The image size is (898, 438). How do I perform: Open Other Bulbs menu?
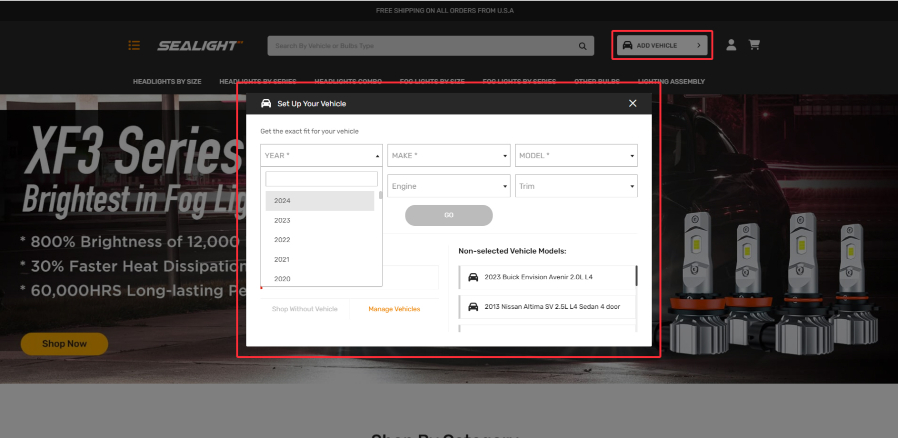point(597,82)
